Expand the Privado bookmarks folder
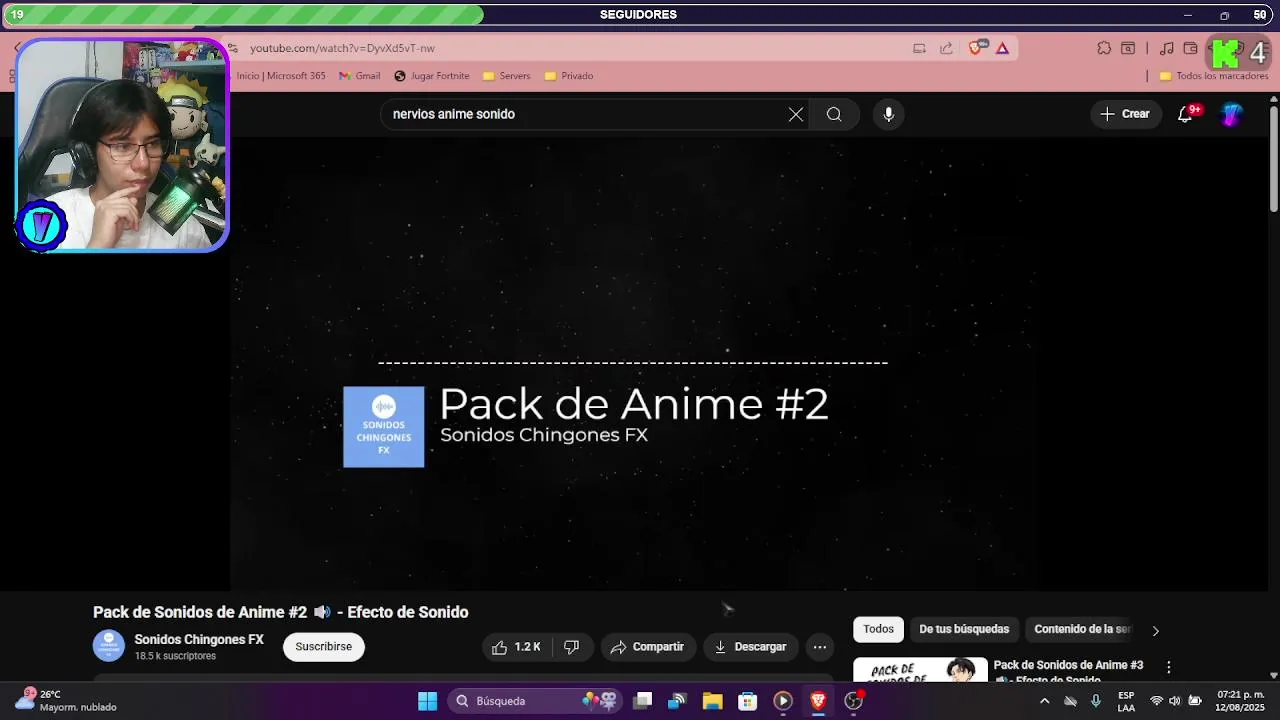 pos(569,76)
